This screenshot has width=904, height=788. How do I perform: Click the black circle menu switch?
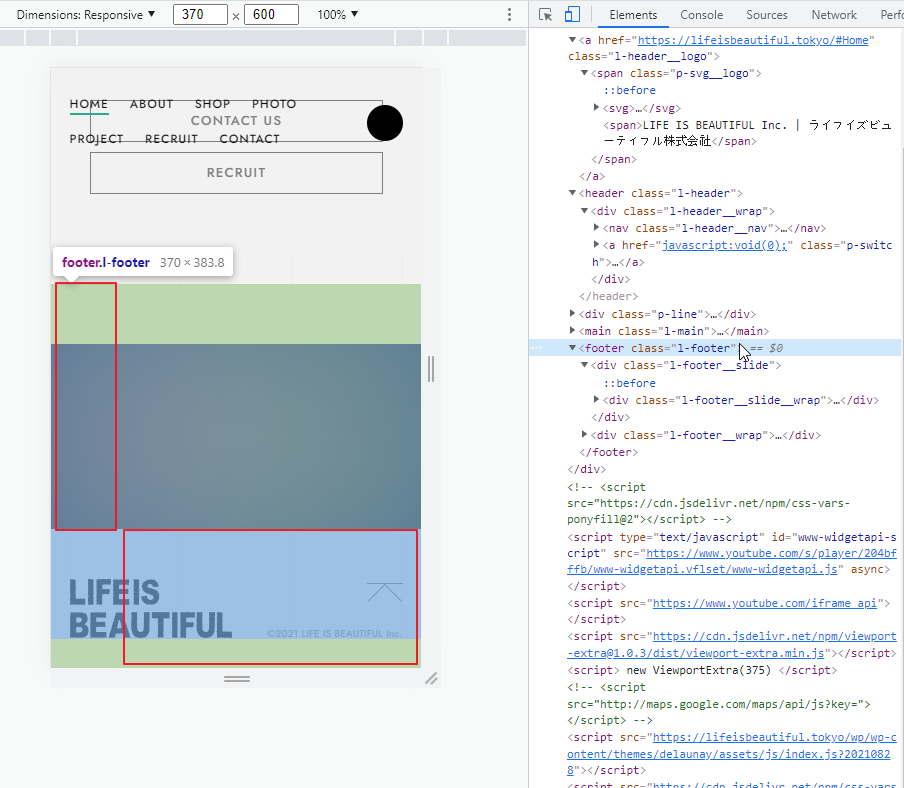[x=385, y=123]
